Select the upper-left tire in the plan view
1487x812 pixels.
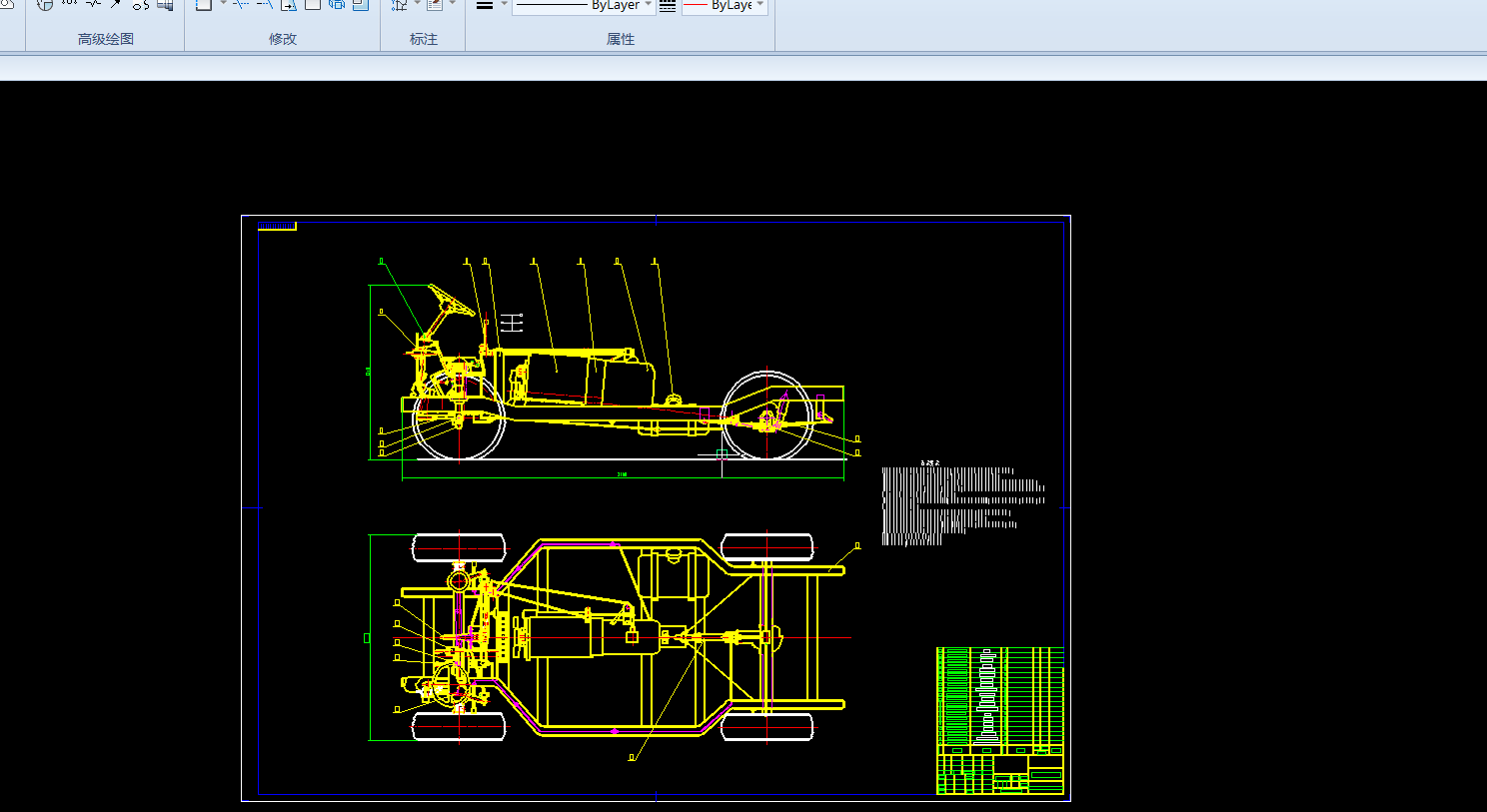(x=459, y=548)
